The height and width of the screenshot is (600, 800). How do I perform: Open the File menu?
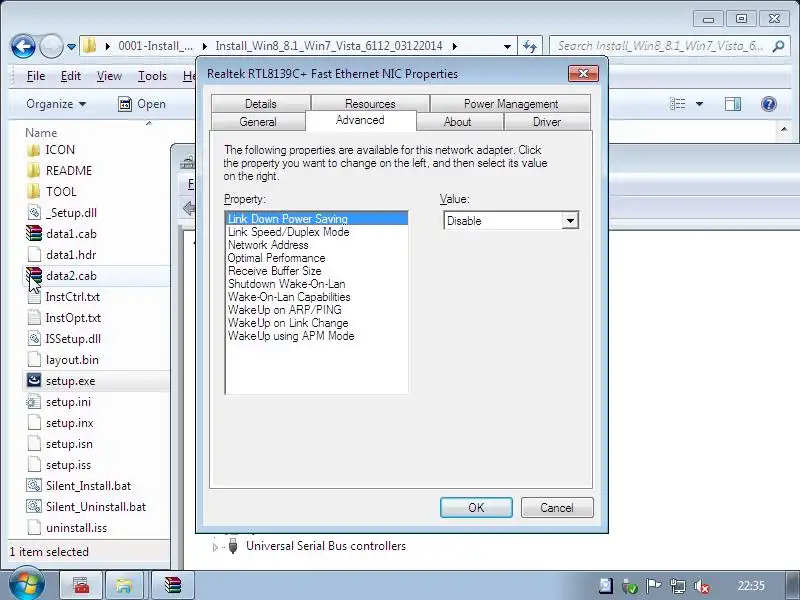point(36,76)
